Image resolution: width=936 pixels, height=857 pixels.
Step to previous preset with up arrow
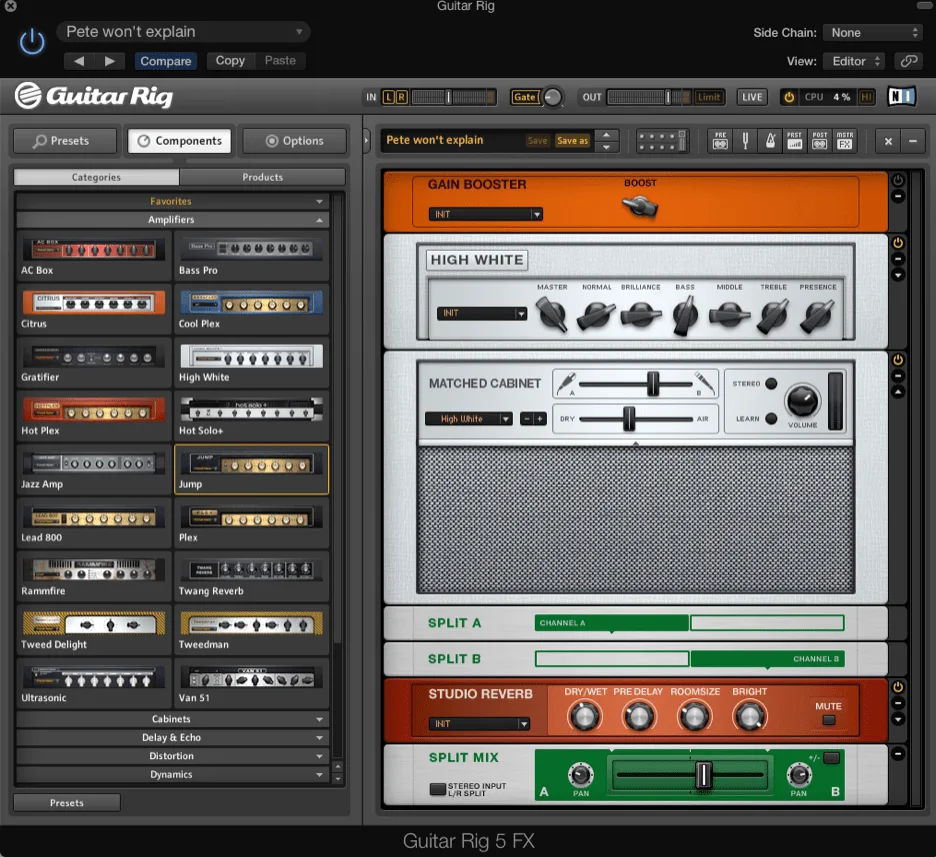click(606, 135)
